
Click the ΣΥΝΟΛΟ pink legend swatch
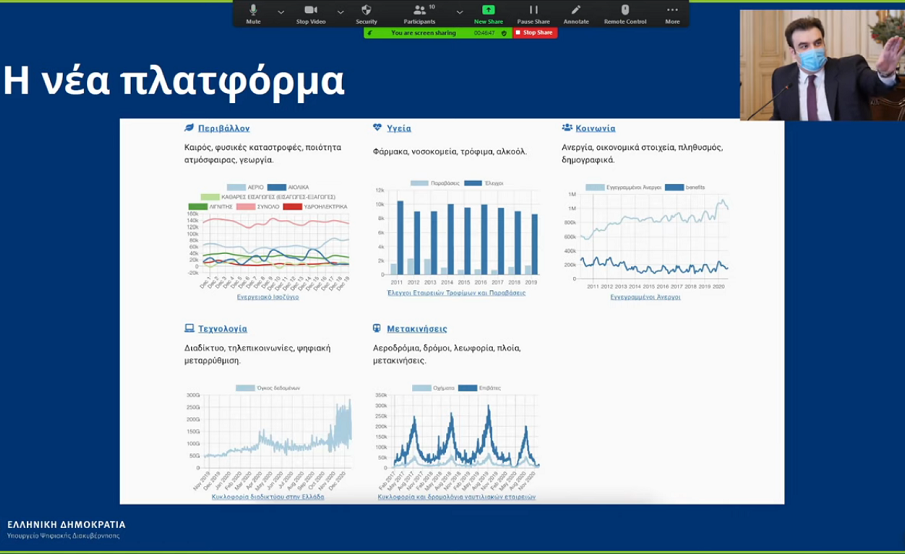(x=245, y=207)
